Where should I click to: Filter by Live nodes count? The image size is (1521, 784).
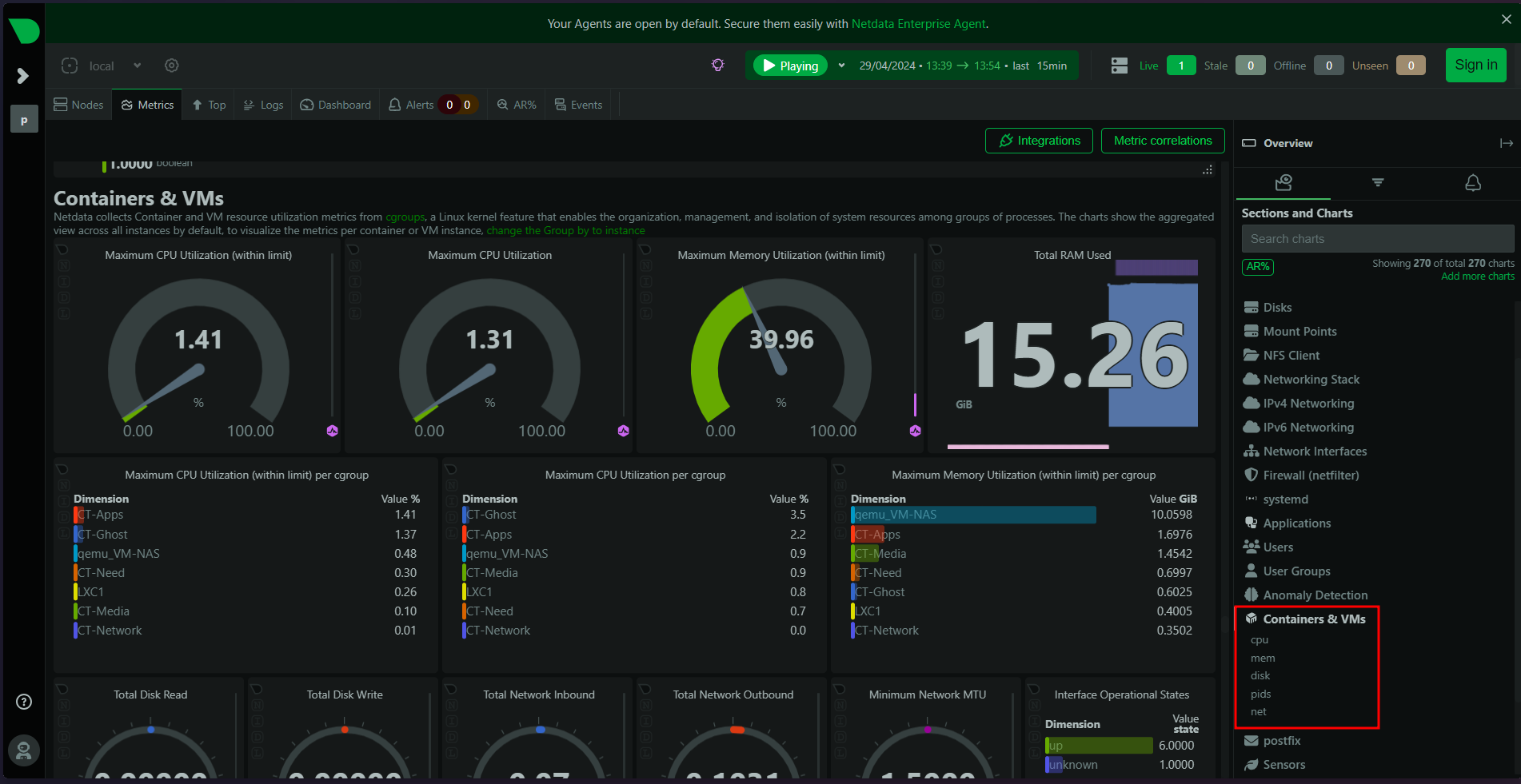point(1181,66)
